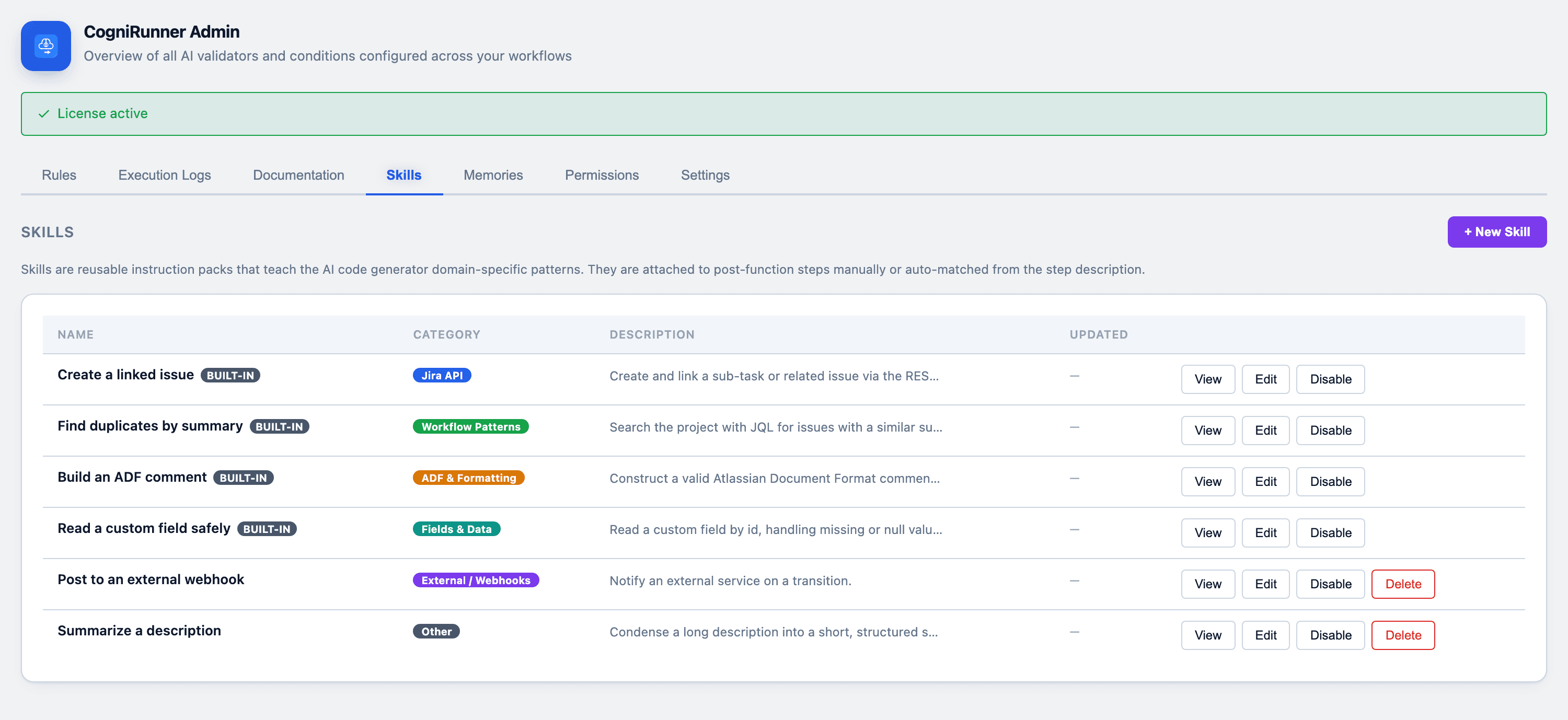Open the Documentation tab
Viewport: 1568px width, 720px height.
click(298, 175)
